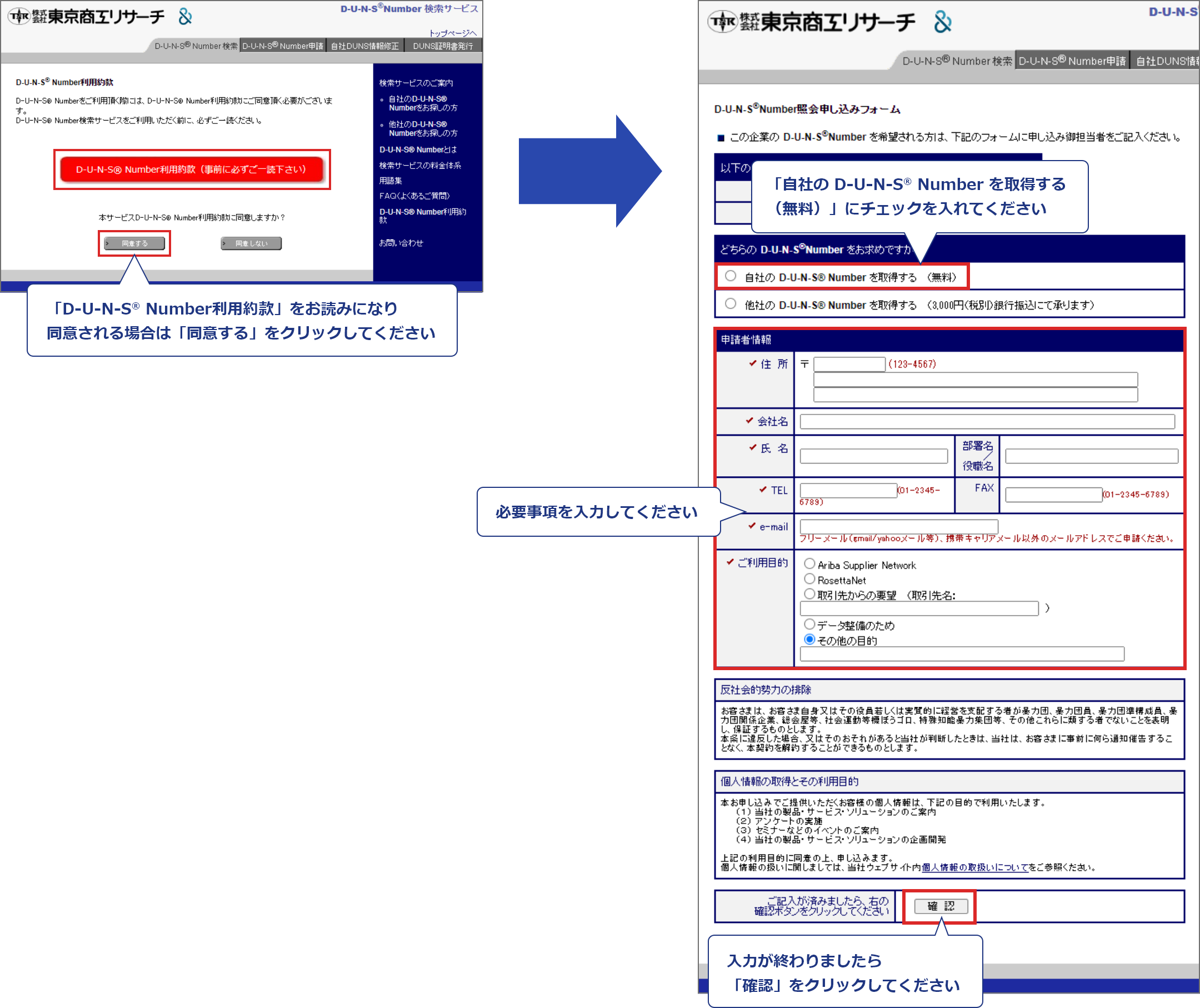This screenshot has width=1200, height=1008.
Task: Open お問い合わせ sidebar link
Action: tap(401, 243)
